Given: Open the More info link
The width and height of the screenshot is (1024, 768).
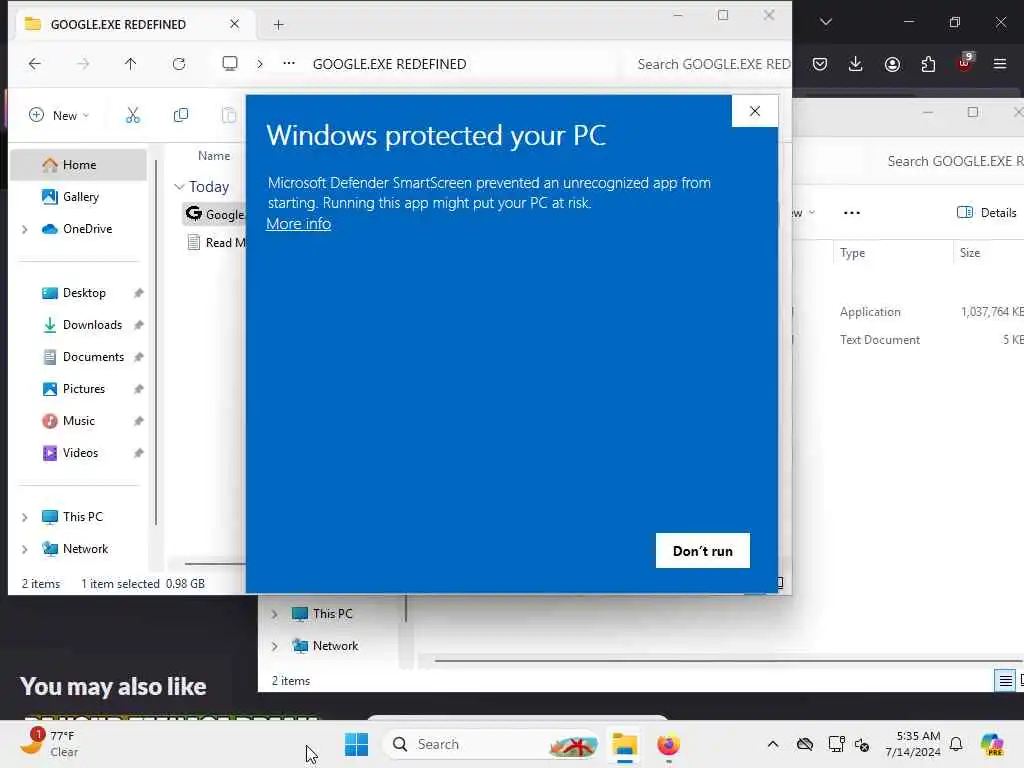Looking at the screenshot, I should [298, 223].
